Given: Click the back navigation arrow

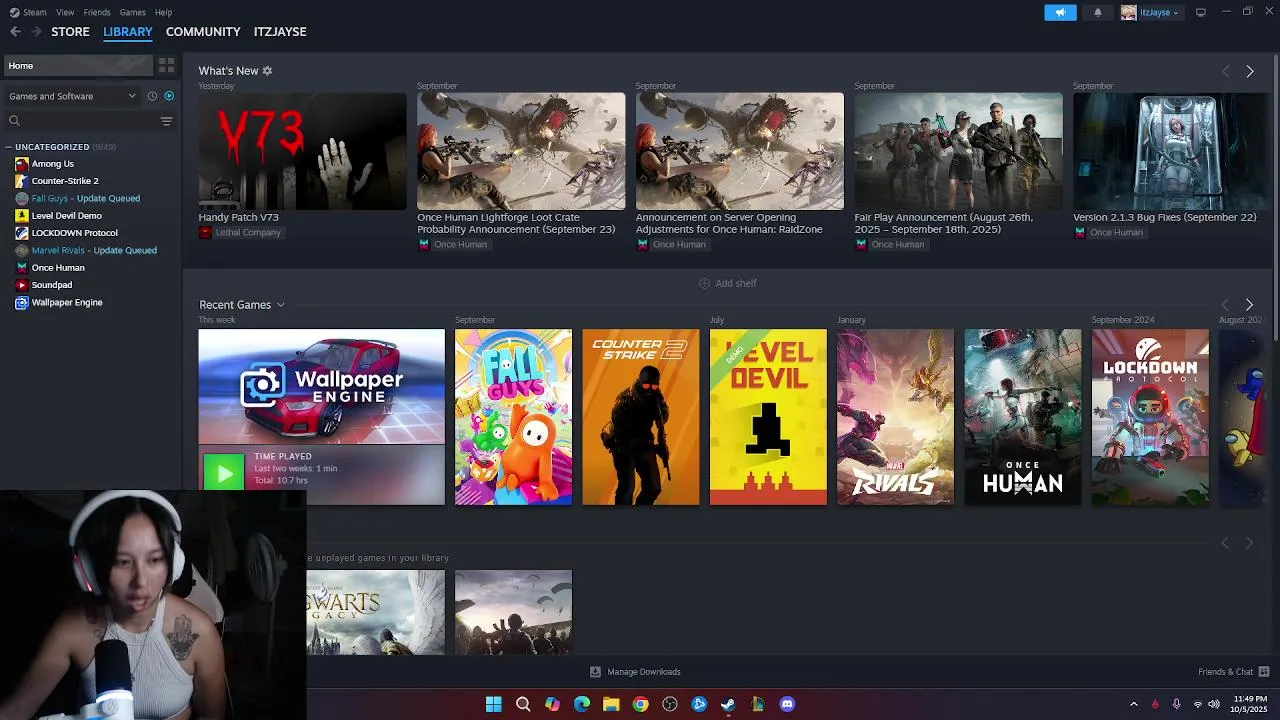Looking at the screenshot, I should (x=15, y=32).
